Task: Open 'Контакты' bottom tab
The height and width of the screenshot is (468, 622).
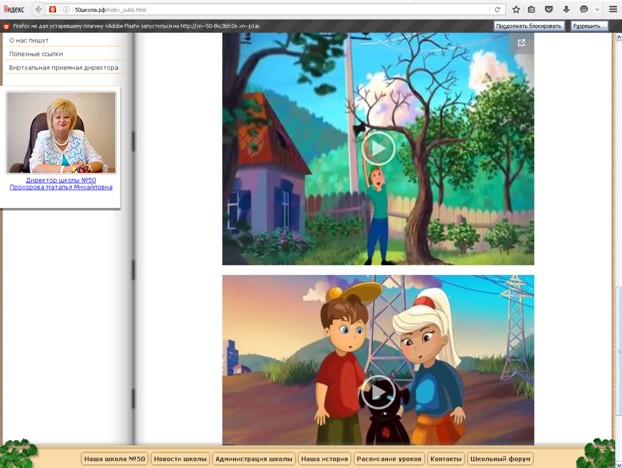Action: pyautogui.click(x=446, y=459)
